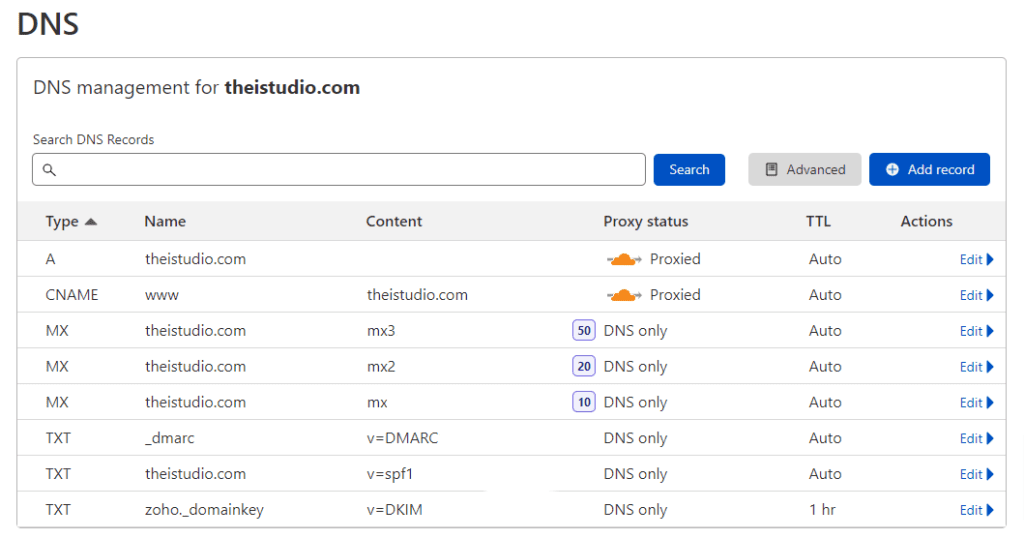Click the zoho._domainkey name cell
Viewport: 1024px width, 538px height.
204,510
